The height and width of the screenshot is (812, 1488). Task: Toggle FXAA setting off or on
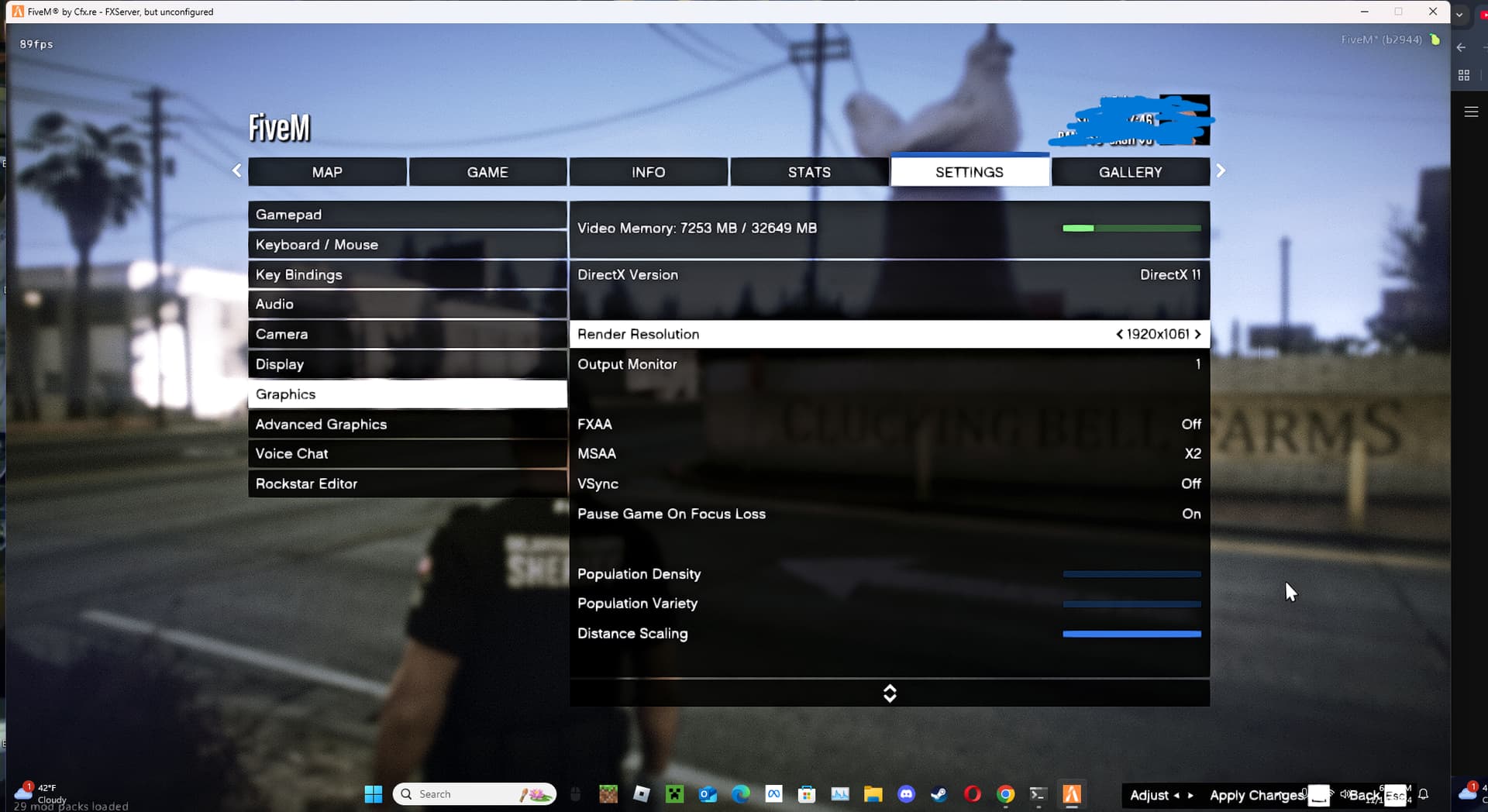[889, 424]
